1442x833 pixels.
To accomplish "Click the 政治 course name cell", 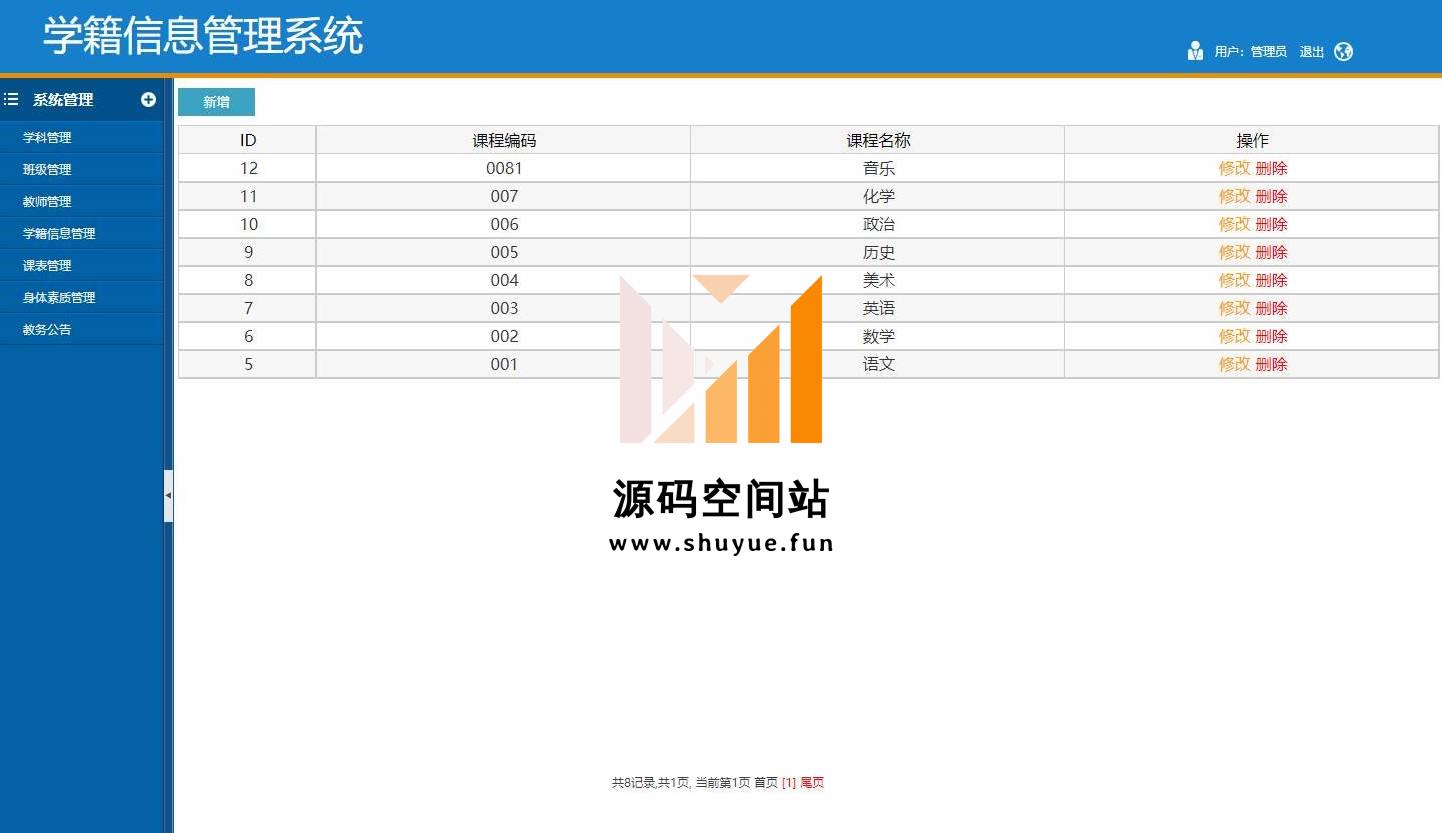I will click(x=878, y=224).
